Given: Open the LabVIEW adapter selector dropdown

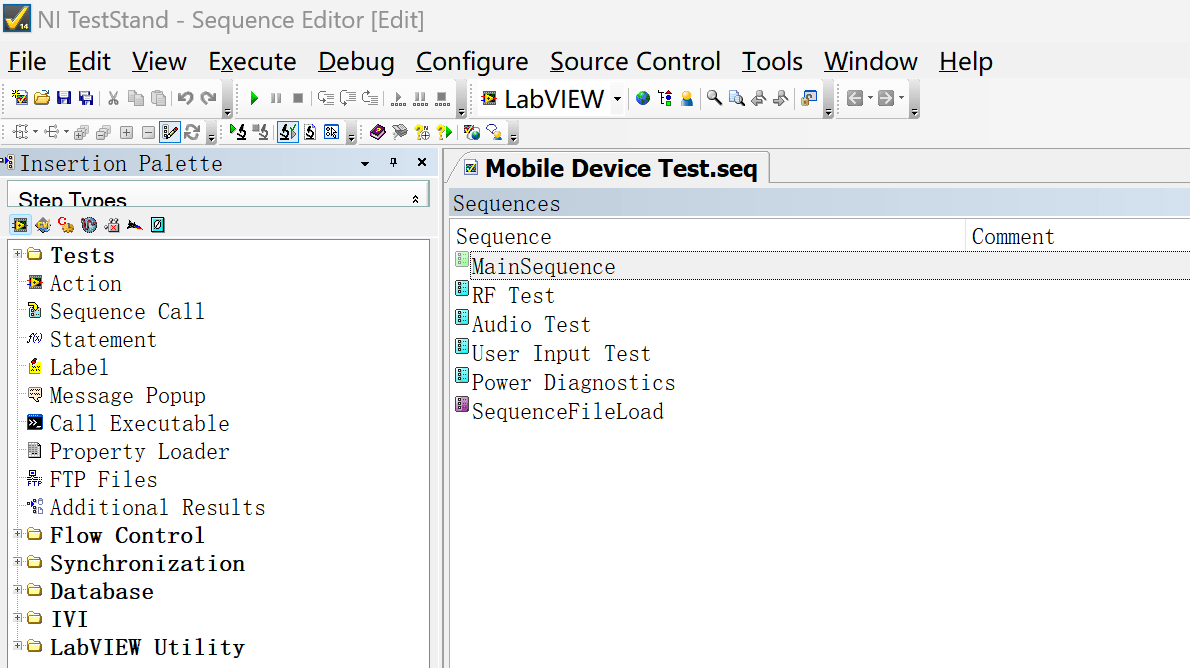Looking at the screenshot, I should click(617, 98).
